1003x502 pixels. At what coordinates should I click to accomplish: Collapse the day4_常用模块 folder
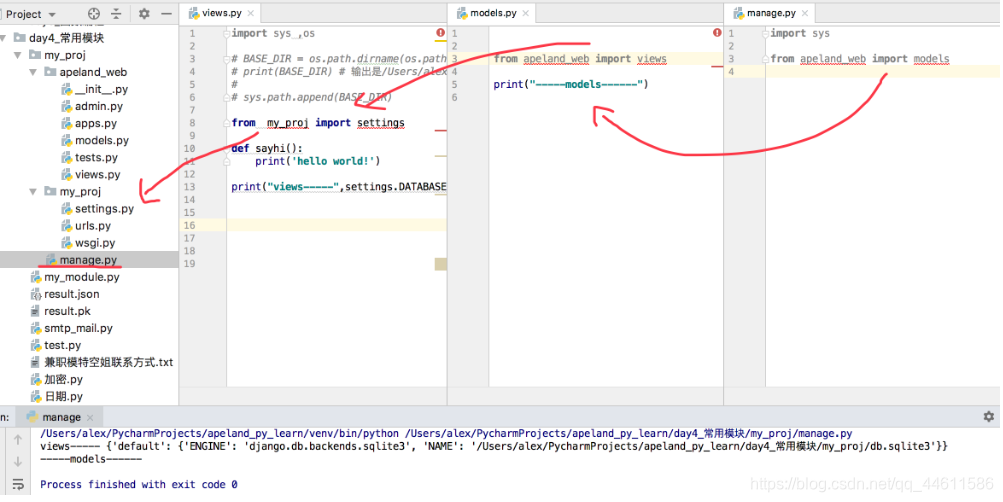pos(7,38)
